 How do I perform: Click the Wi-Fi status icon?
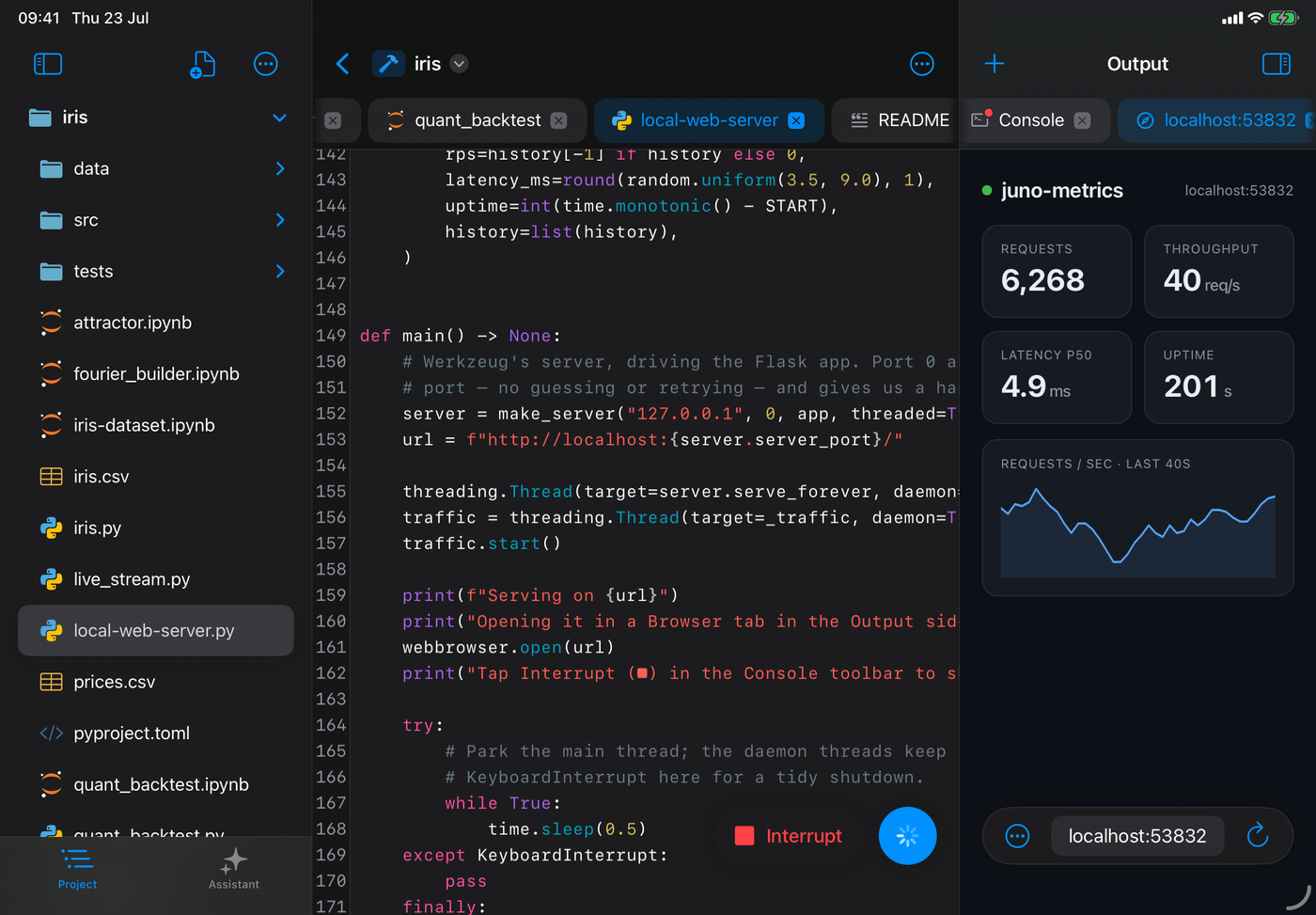click(1255, 18)
